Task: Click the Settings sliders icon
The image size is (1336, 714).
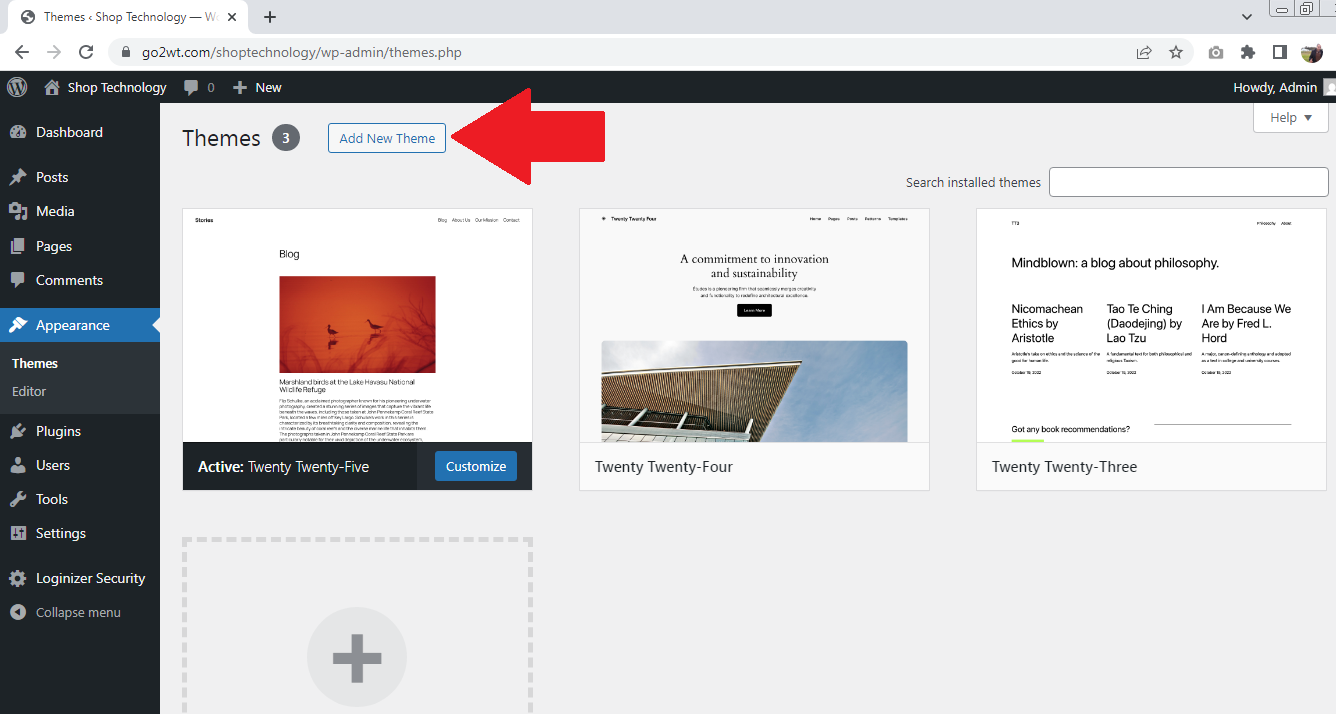Action: tap(18, 533)
